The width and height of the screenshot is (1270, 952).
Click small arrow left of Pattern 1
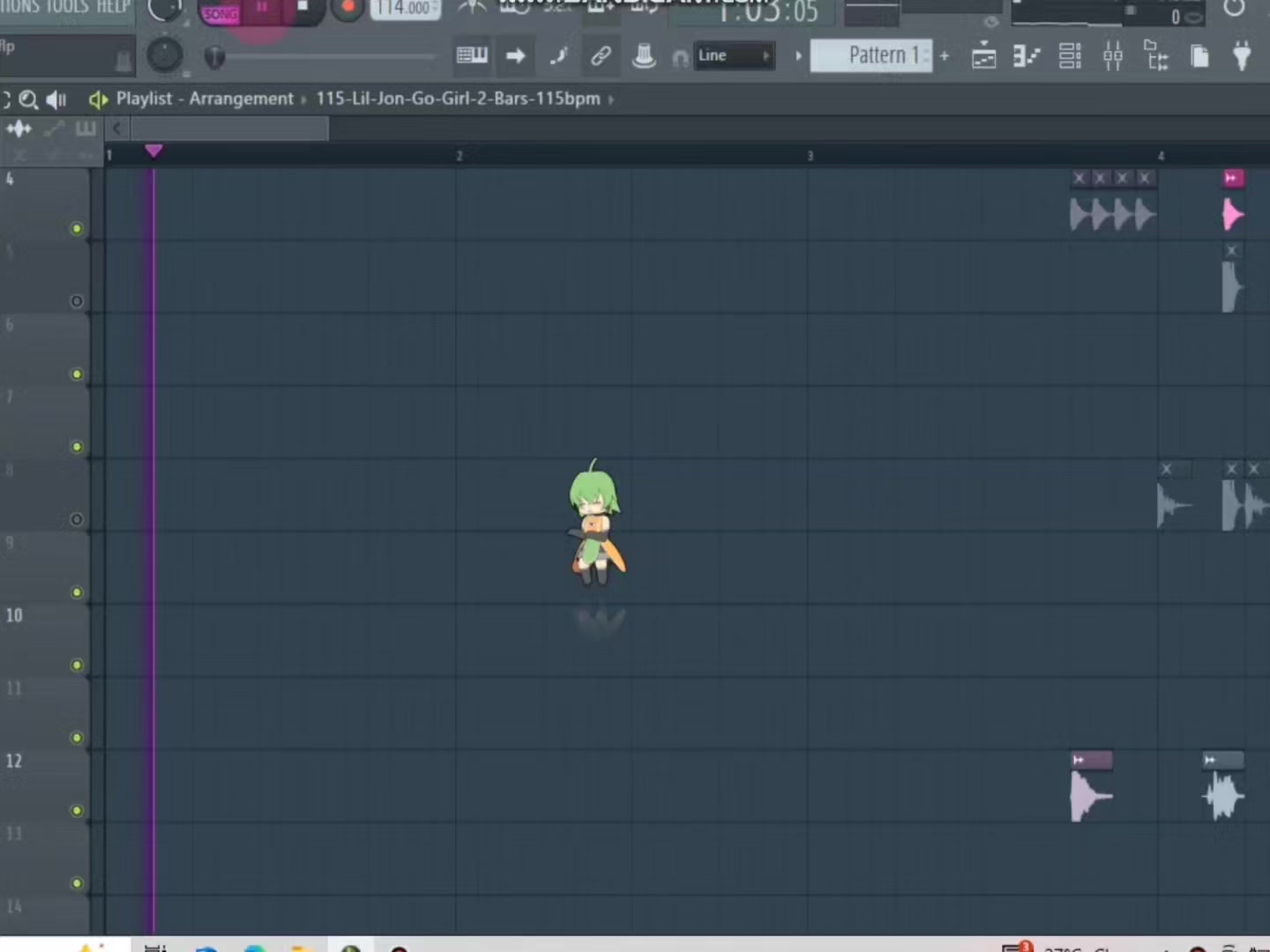click(x=798, y=56)
